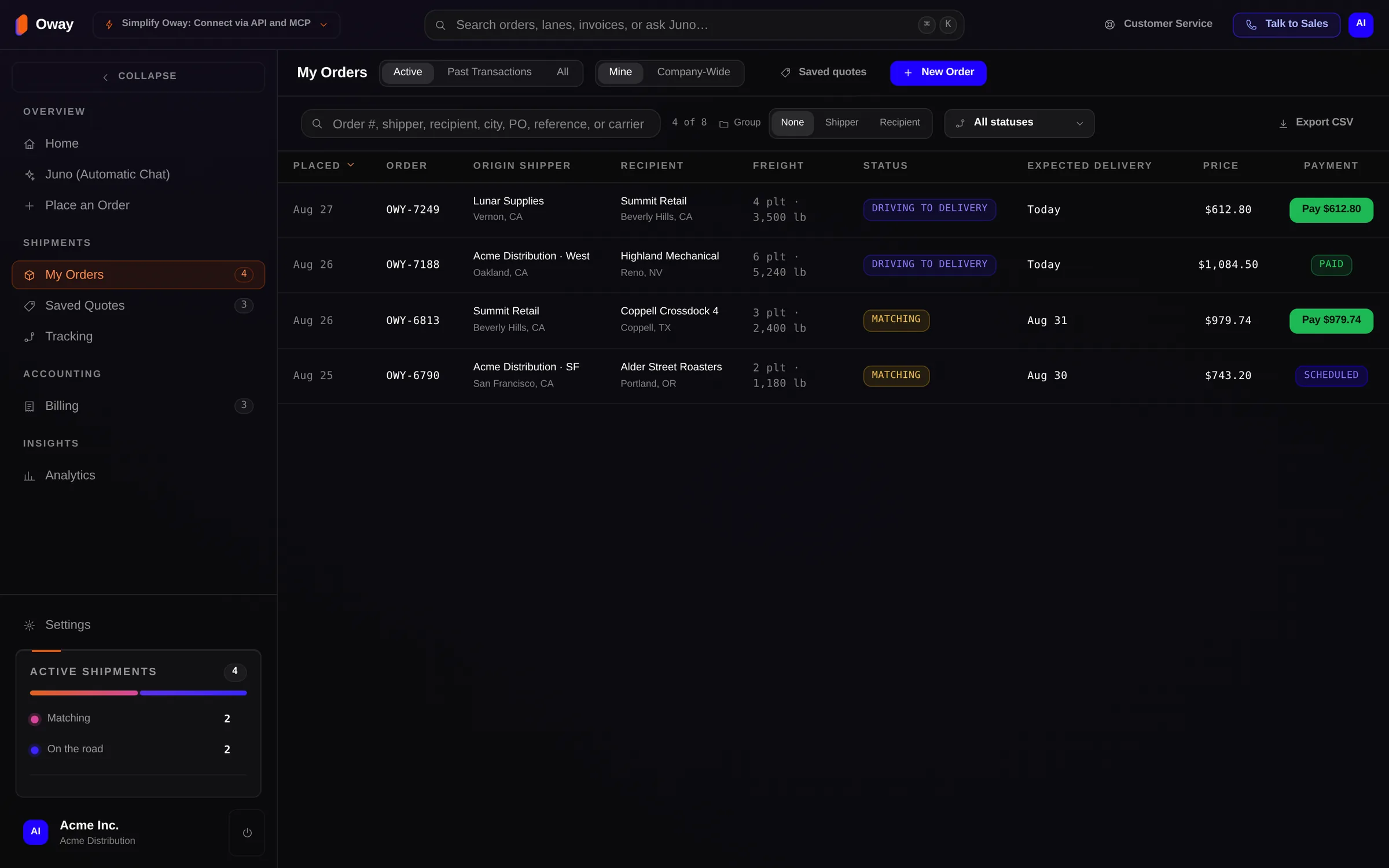Group orders by Shipper
Screen dimensions: 1389x868
[842, 123]
